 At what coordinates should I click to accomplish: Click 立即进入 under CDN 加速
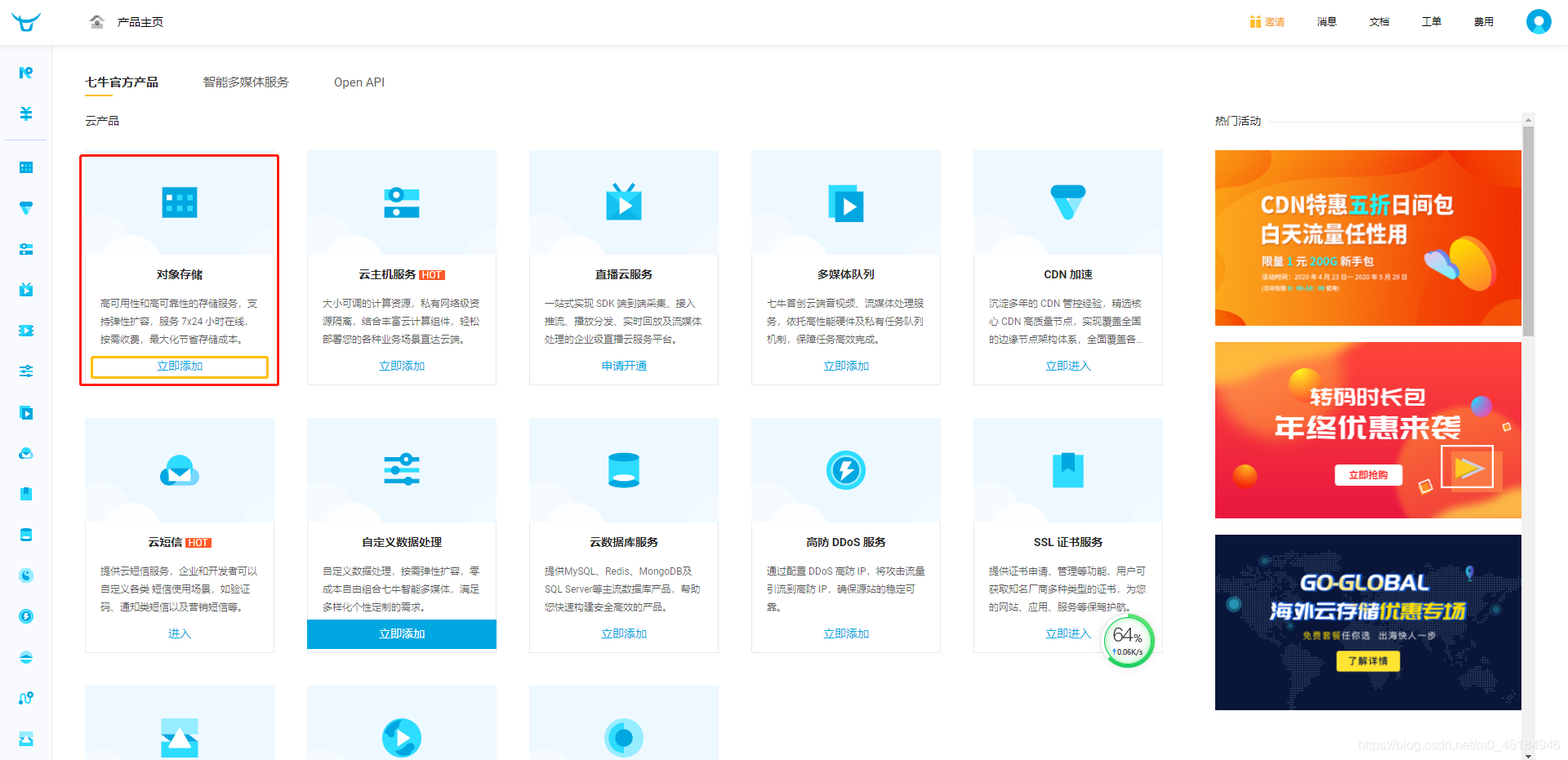coord(1068,367)
